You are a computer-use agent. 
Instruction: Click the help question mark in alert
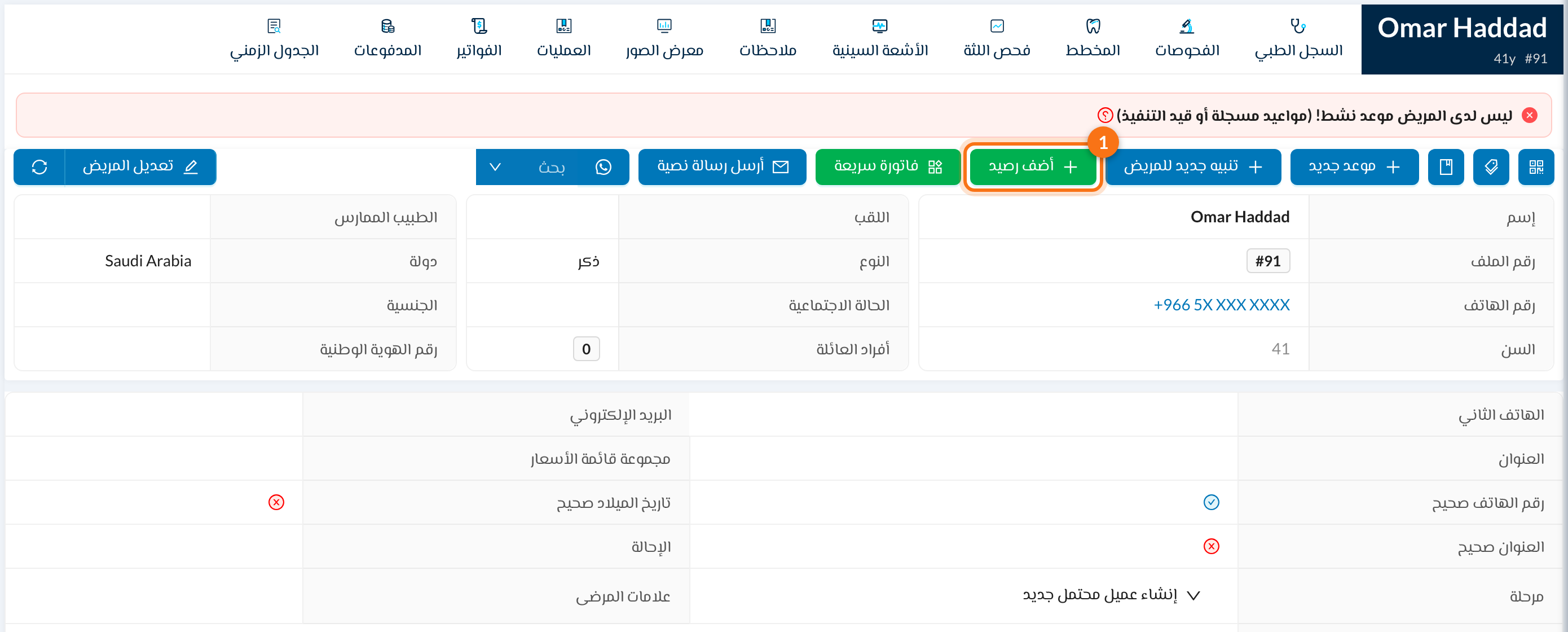pos(1105,115)
